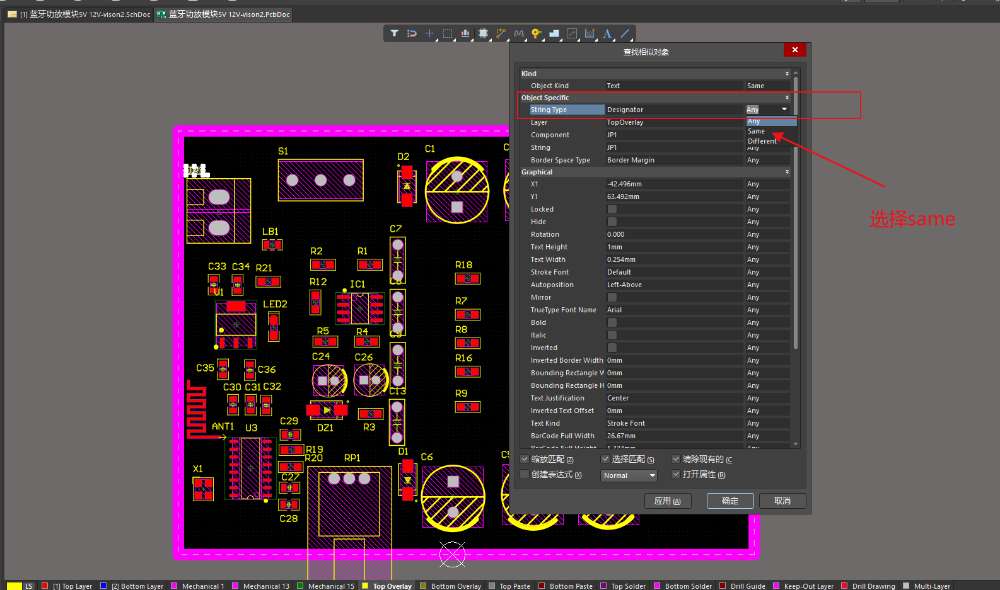The image size is (1000, 590).
Task: Select the Keep-Out Layer tab
Action: pos(808,586)
